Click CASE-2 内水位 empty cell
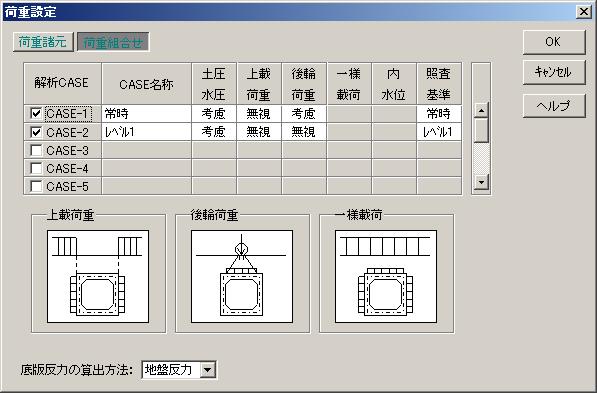Viewport: 597px width, 393px height. (x=394, y=132)
